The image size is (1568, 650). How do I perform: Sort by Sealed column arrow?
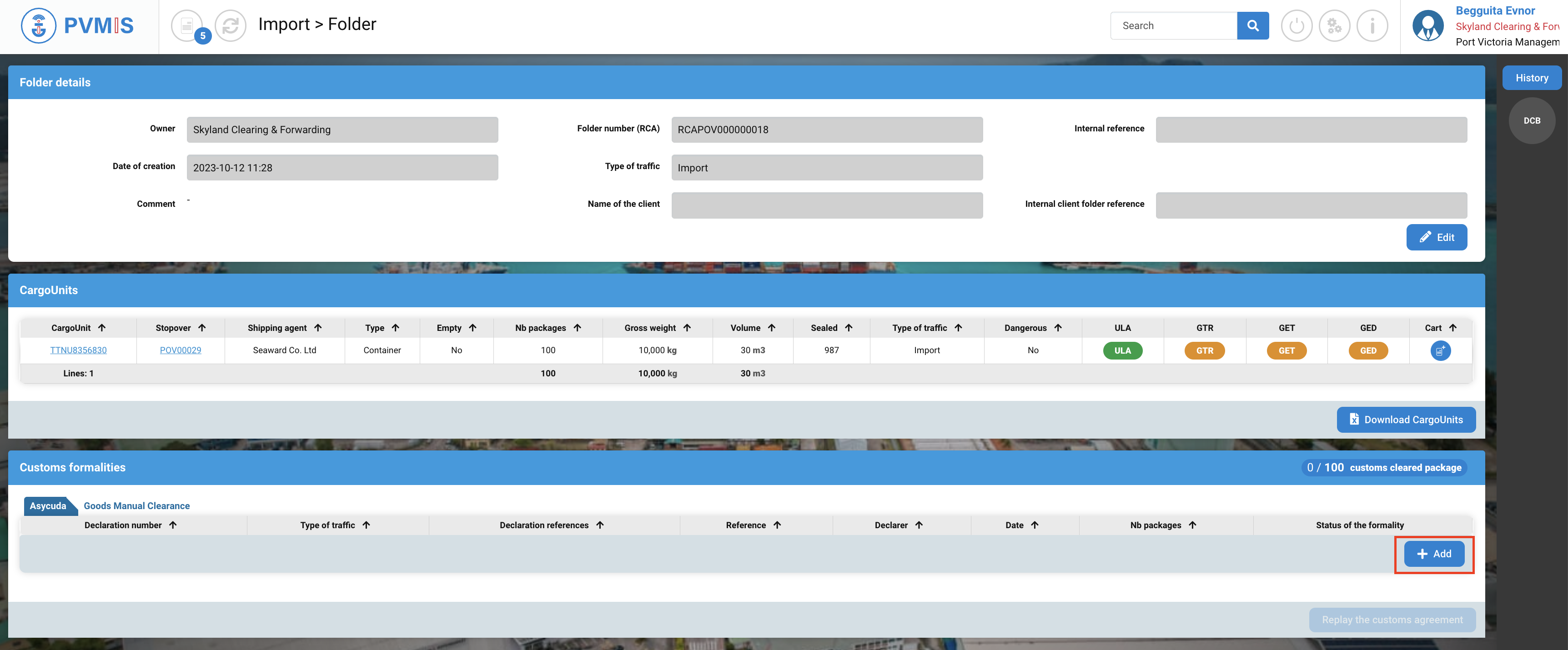coord(849,327)
